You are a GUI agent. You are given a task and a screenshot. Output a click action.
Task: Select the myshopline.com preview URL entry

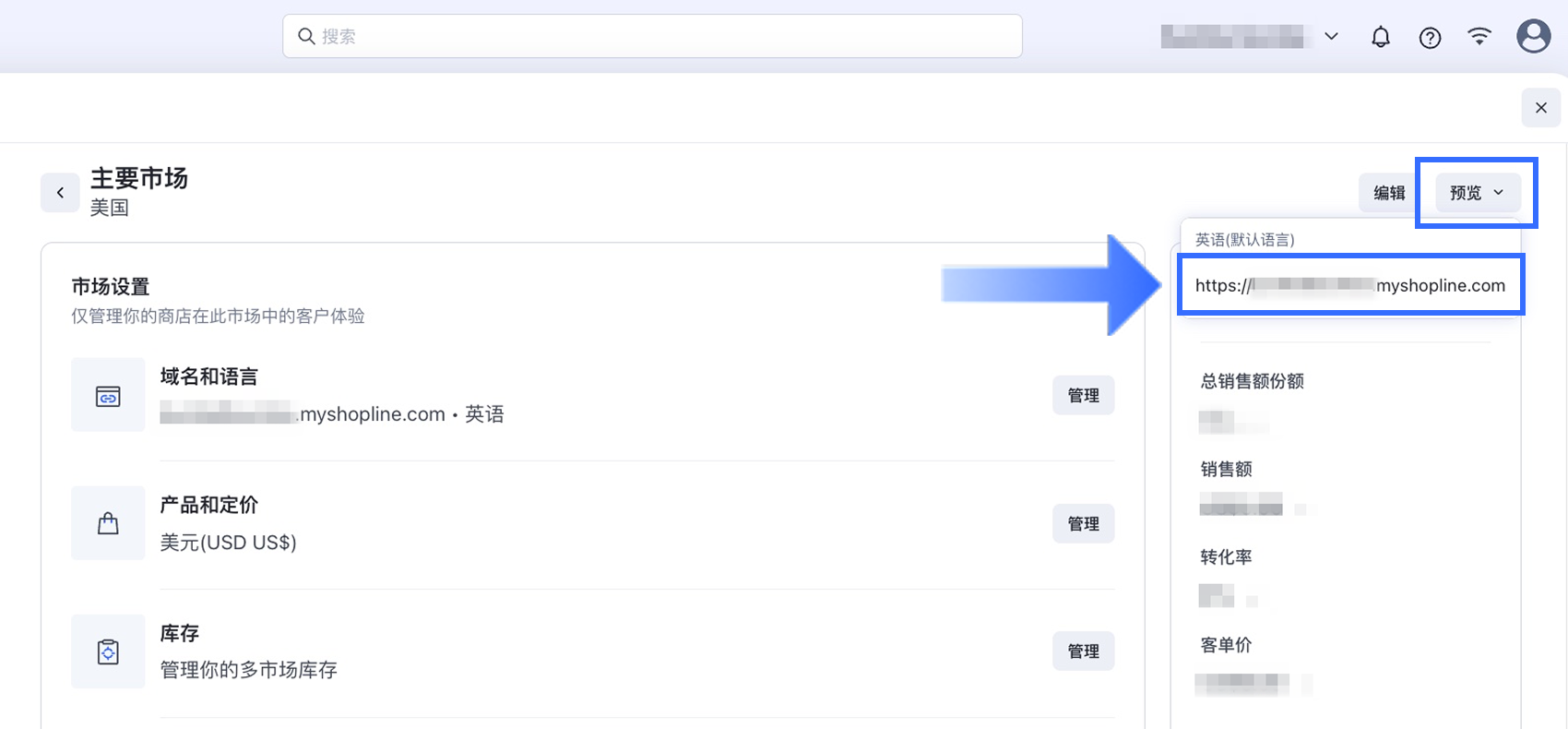click(x=1350, y=286)
